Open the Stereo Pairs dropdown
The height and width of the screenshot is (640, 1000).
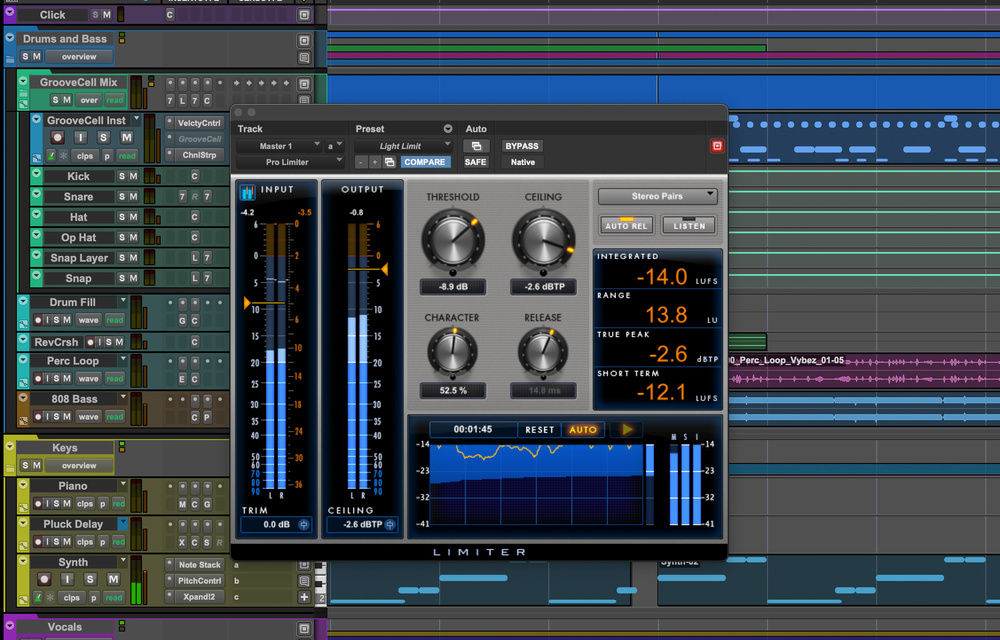(657, 196)
